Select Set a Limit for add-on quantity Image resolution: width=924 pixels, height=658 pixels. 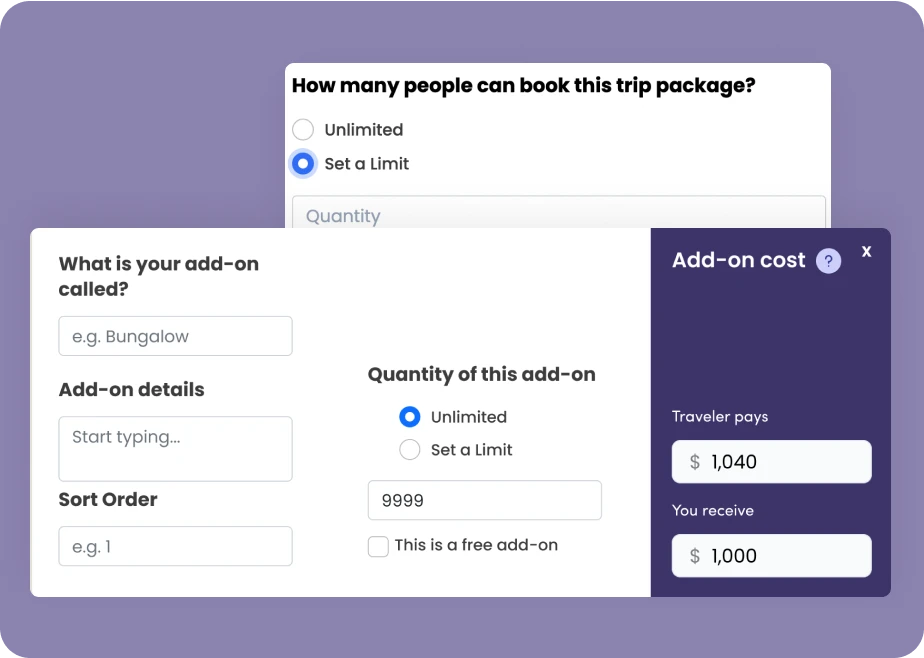coord(409,449)
